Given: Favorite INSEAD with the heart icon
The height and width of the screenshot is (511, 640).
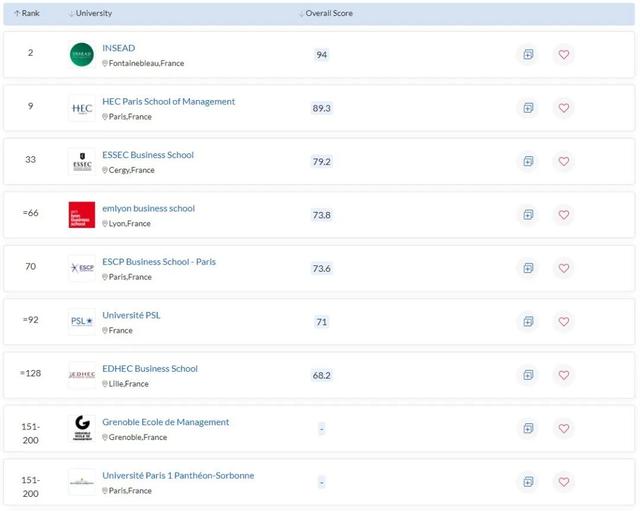Looking at the screenshot, I should [564, 54].
